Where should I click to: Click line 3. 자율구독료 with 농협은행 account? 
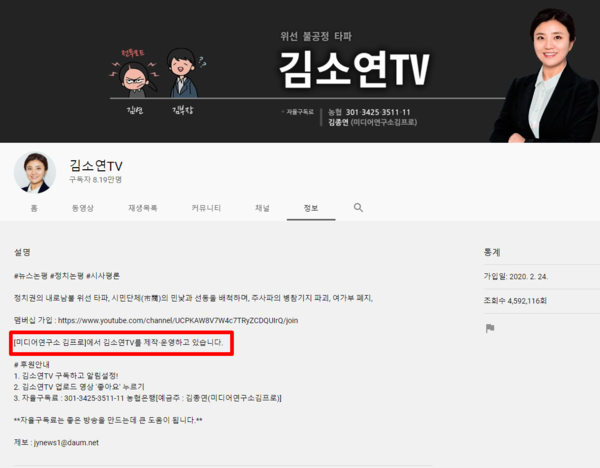148,398
